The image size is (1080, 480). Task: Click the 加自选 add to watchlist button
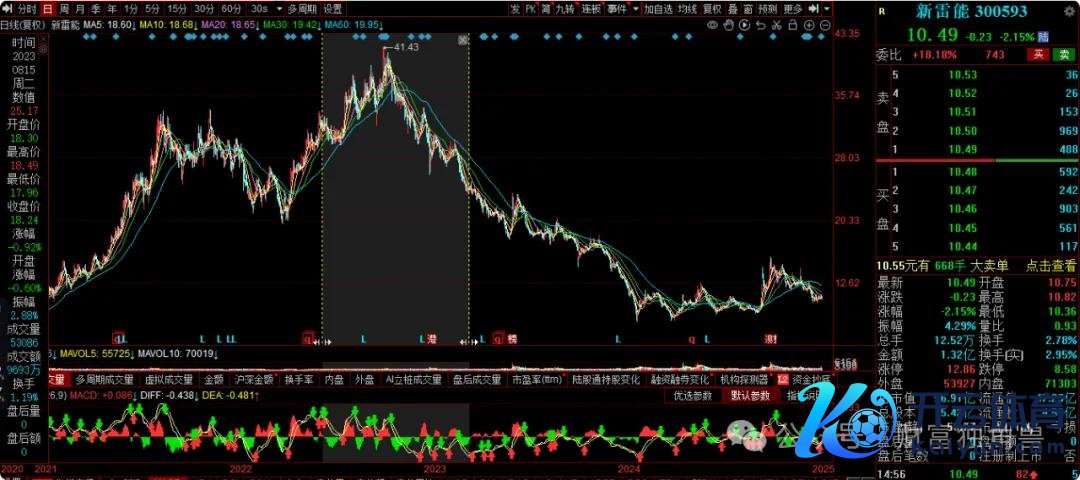point(658,8)
